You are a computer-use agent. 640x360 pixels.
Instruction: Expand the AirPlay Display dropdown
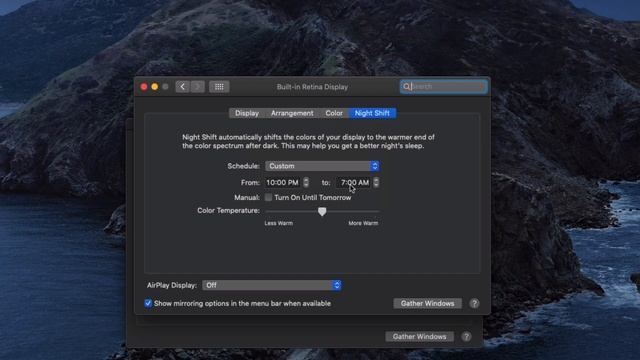272,285
